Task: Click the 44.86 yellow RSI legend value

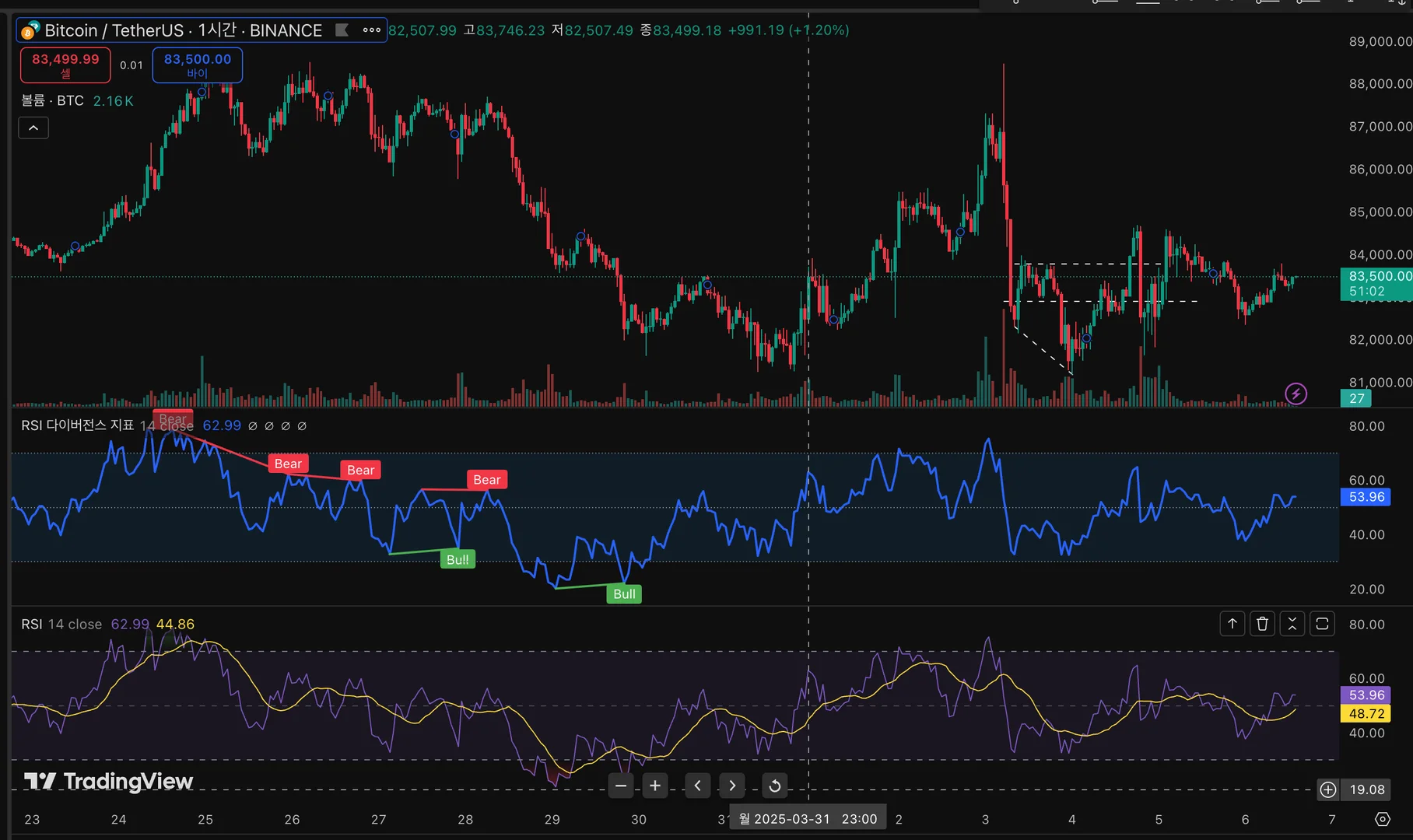Action: (175, 625)
